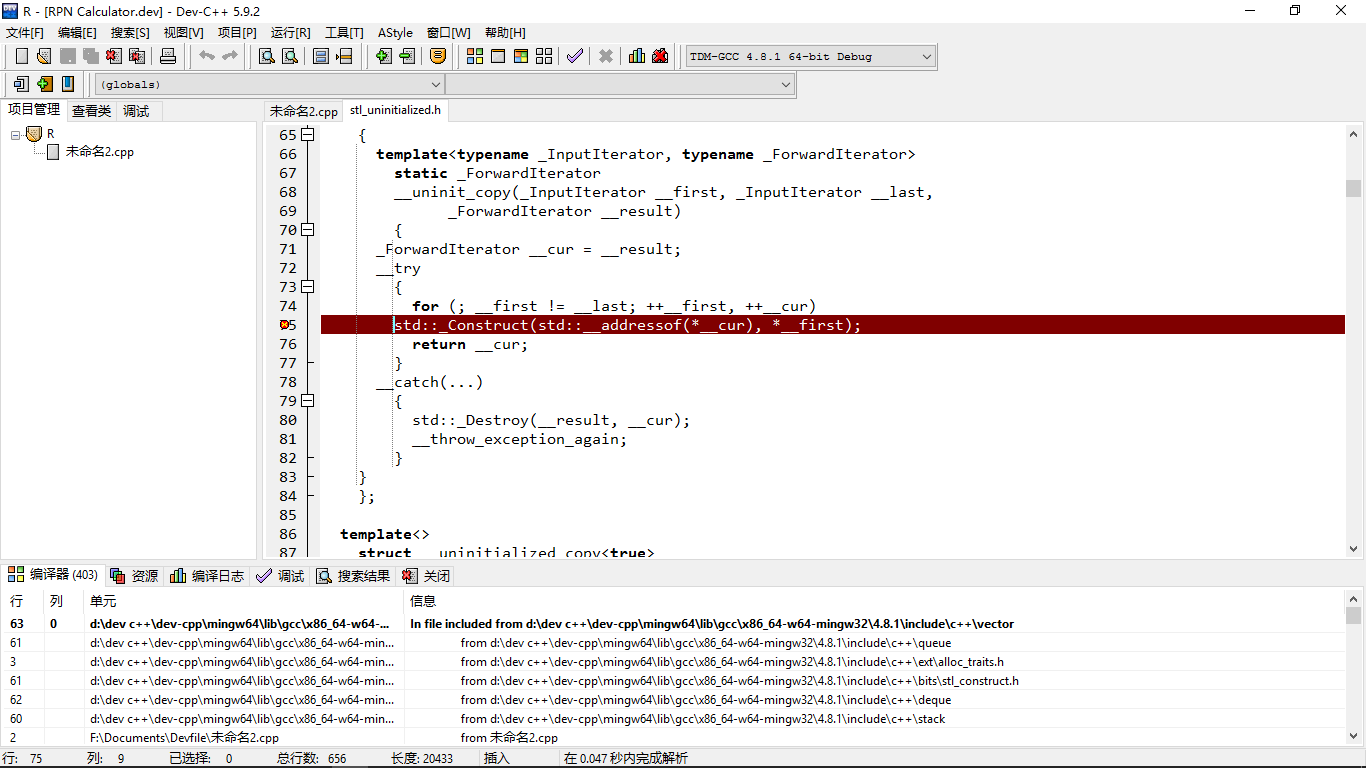Open the 帮助[H] menu

(x=505, y=33)
